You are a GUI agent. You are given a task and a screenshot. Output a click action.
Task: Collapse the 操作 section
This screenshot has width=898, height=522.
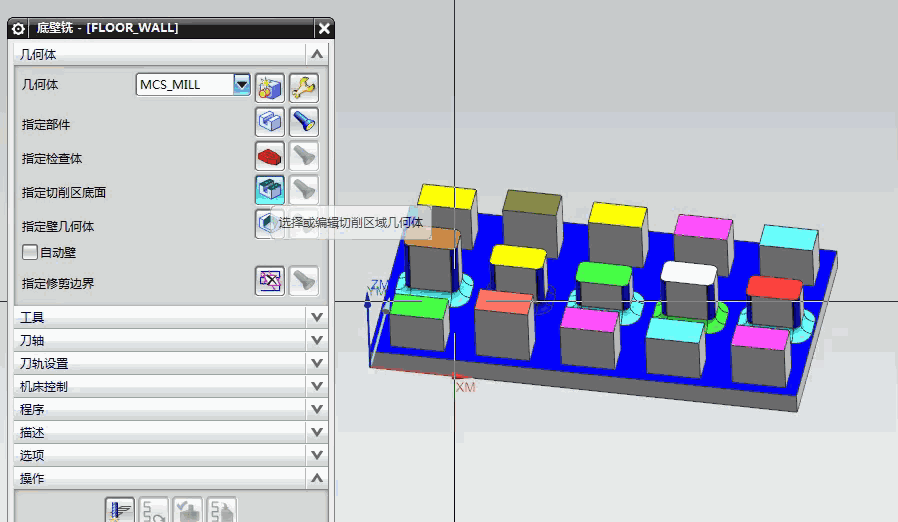click(x=317, y=478)
